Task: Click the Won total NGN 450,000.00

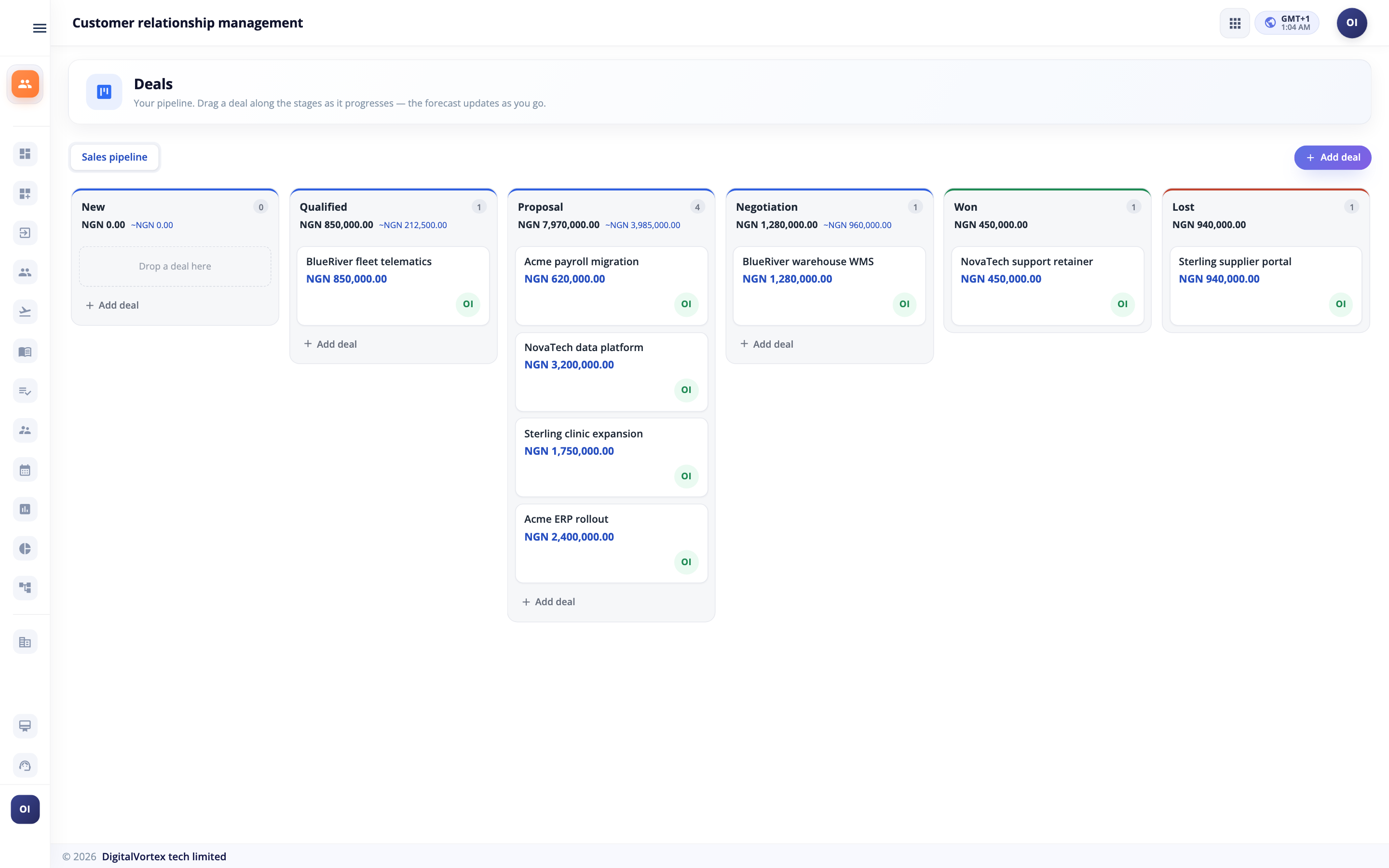Action: point(991,224)
